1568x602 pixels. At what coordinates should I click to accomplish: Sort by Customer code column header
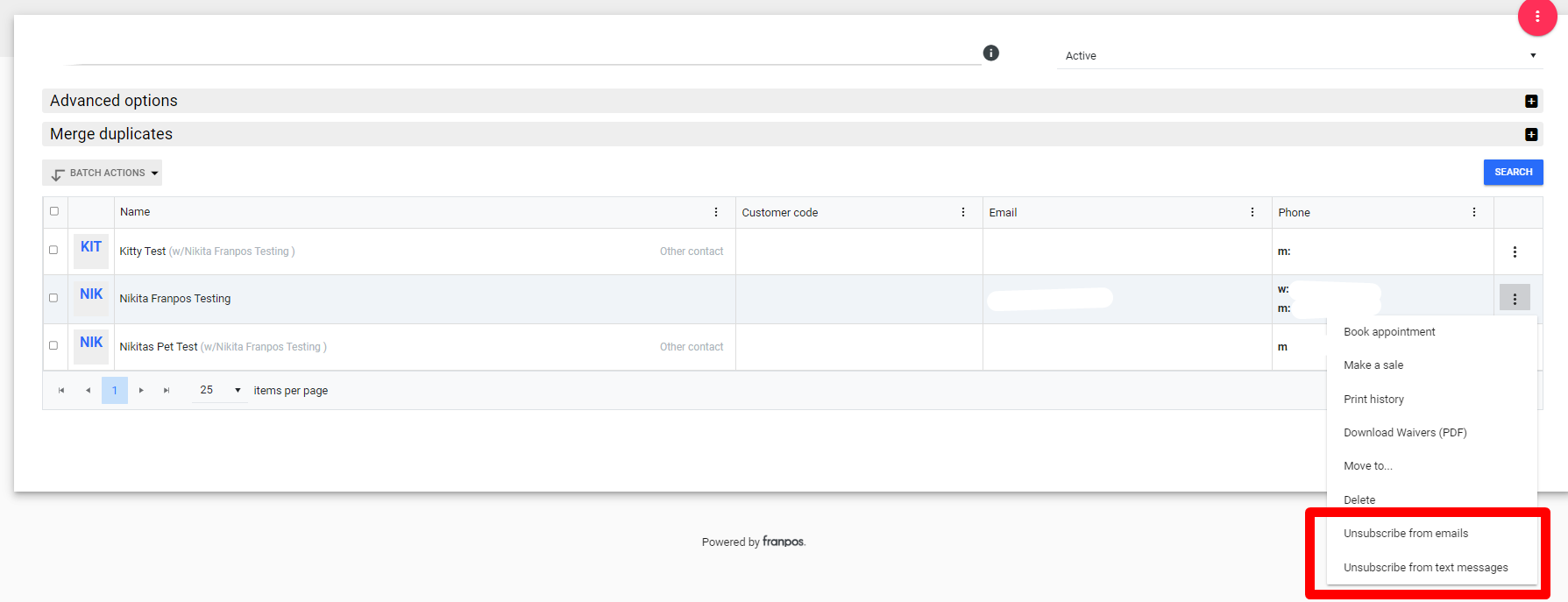pos(780,213)
